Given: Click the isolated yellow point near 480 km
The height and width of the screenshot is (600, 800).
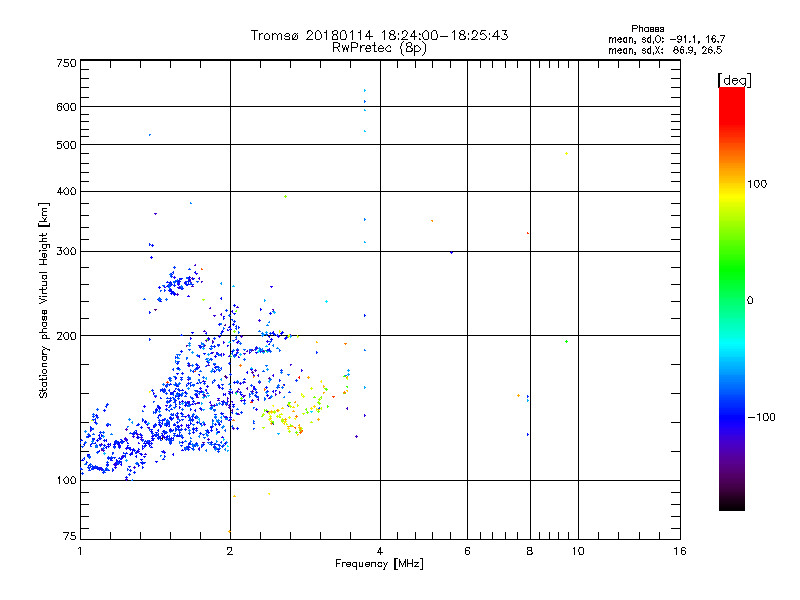Looking at the screenshot, I should click(x=566, y=154).
